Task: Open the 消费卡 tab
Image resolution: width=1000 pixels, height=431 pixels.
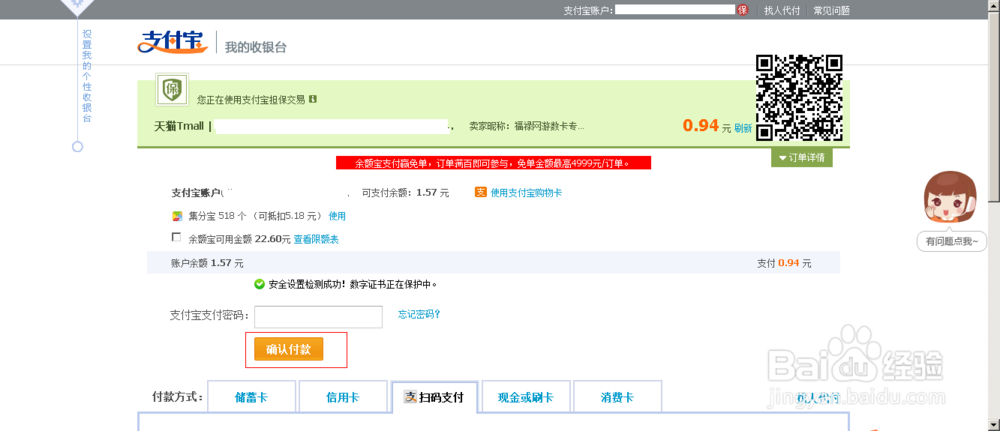Action: click(x=617, y=397)
